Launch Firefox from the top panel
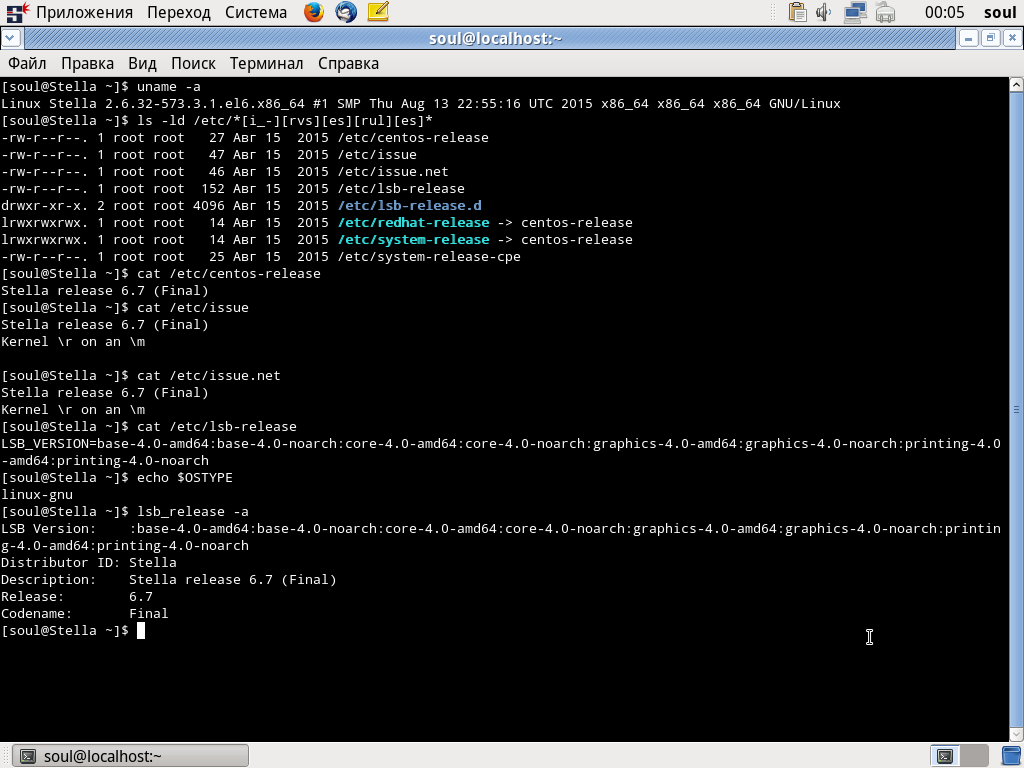This screenshot has width=1024, height=768. click(x=314, y=12)
